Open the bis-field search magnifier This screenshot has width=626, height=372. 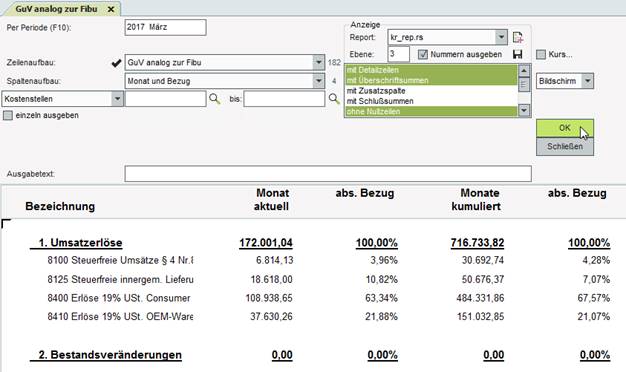tap(334, 99)
